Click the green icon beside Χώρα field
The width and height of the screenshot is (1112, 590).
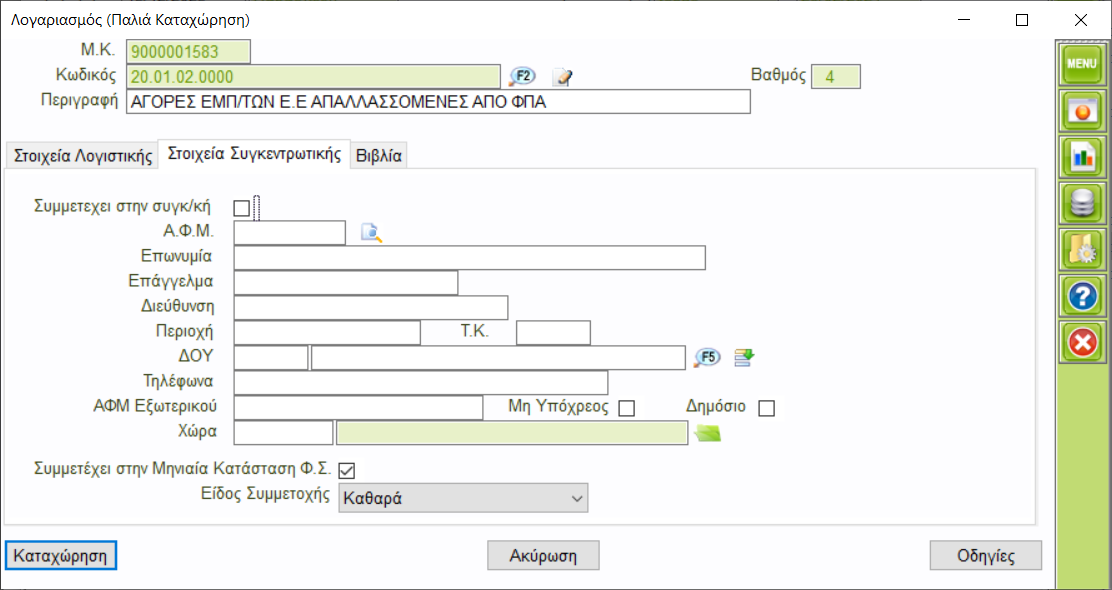pyautogui.click(x=708, y=432)
